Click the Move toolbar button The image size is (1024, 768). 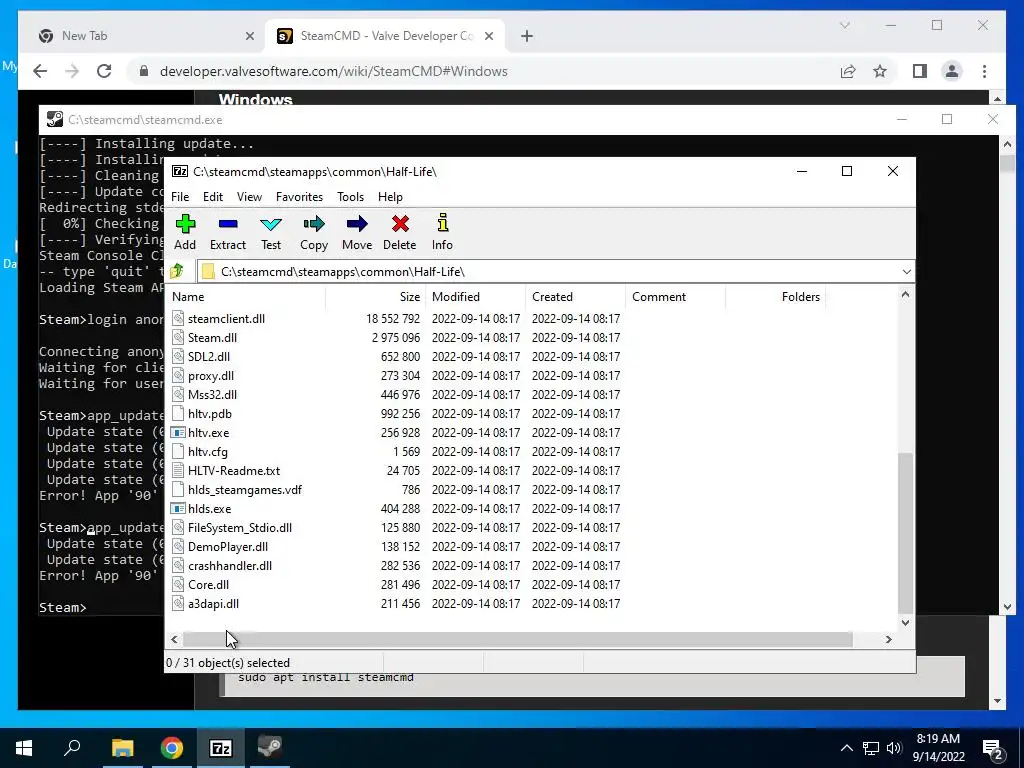click(357, 232)
